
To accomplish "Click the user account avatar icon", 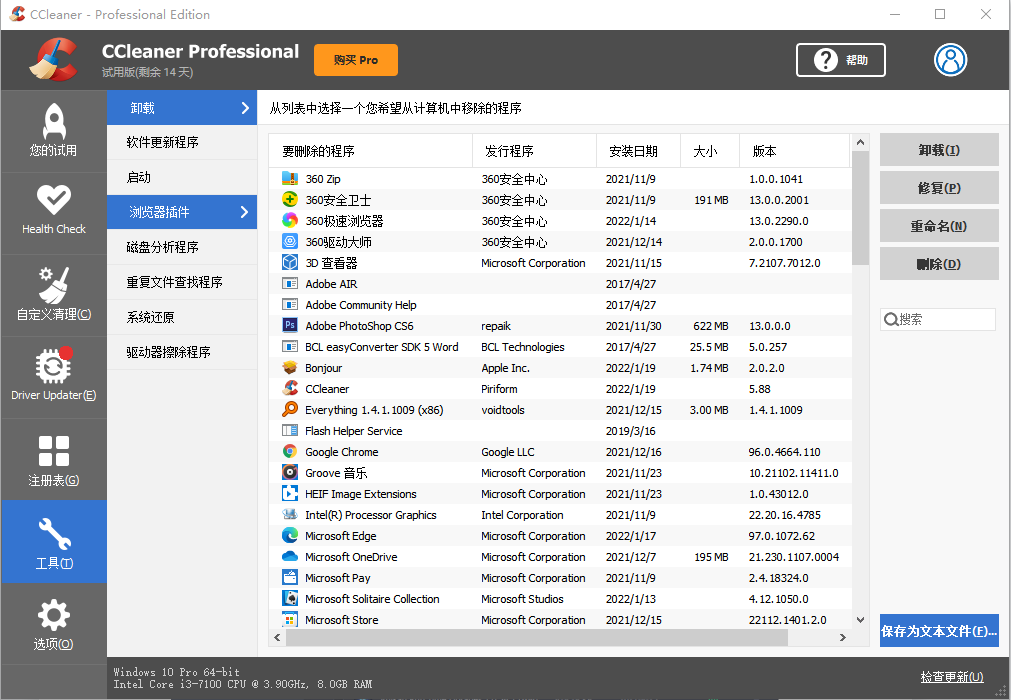I will pos(950,60).
